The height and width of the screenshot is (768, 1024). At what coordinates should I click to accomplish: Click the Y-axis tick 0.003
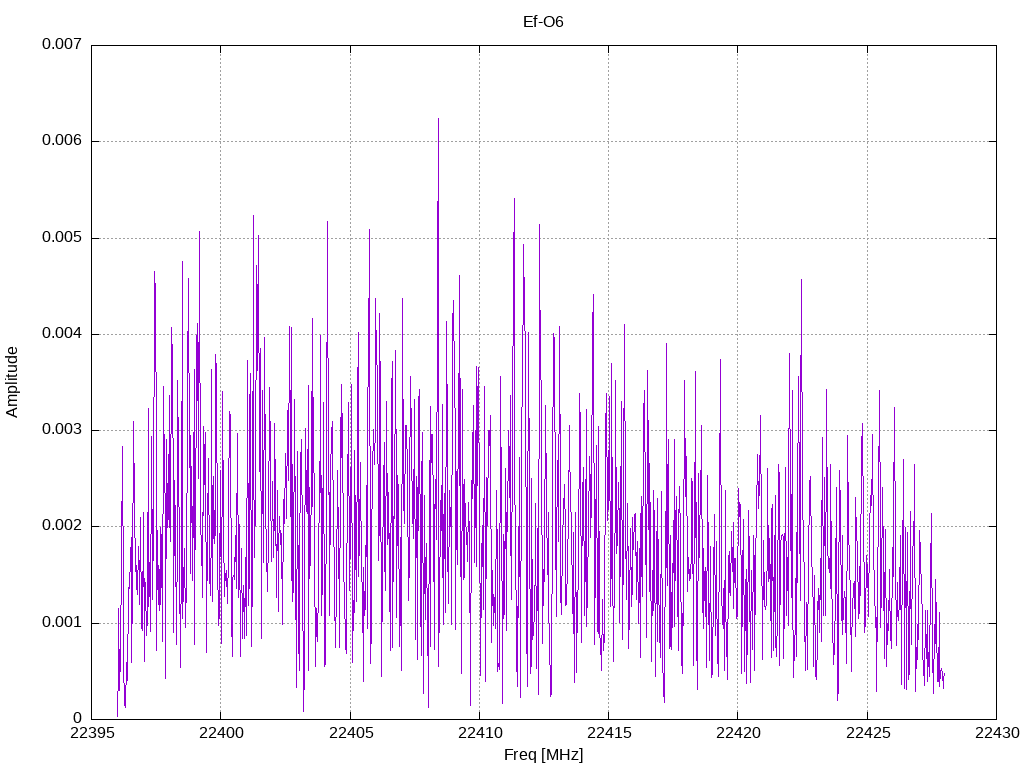pos(62,429)
